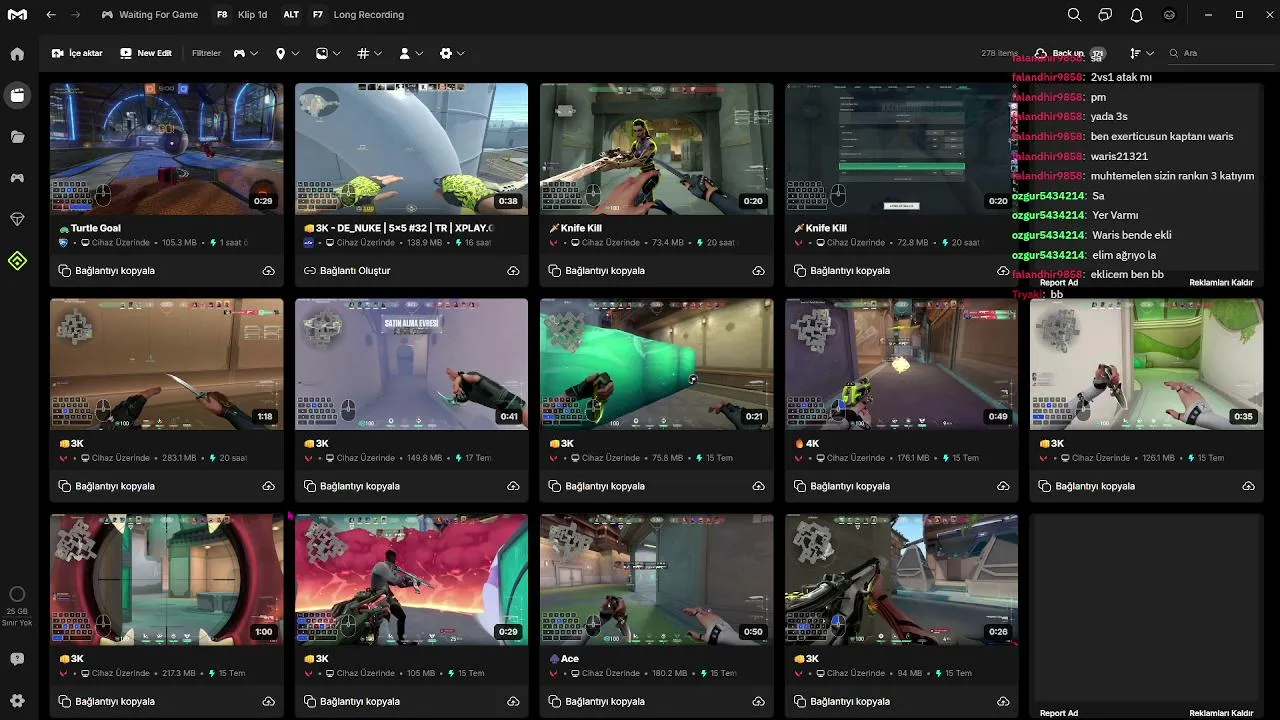Image resolution: width=1280 pixels, height=720 pixels.
Task: Click the green diamond icon in the sidebar
Action: coord(17,261)
